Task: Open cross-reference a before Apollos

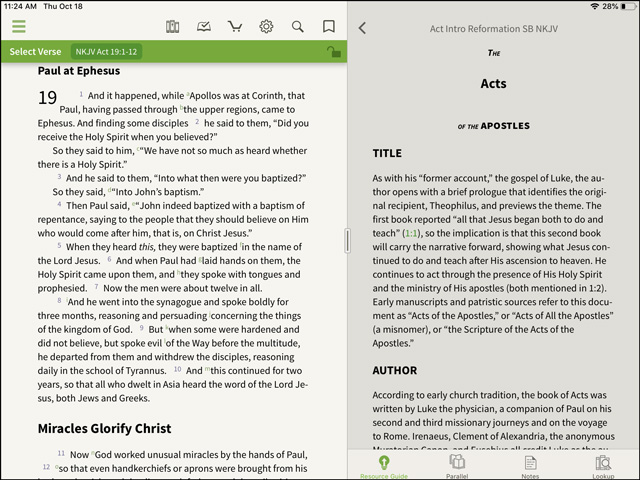Action: pyautogui.click(x=188, y=94)
